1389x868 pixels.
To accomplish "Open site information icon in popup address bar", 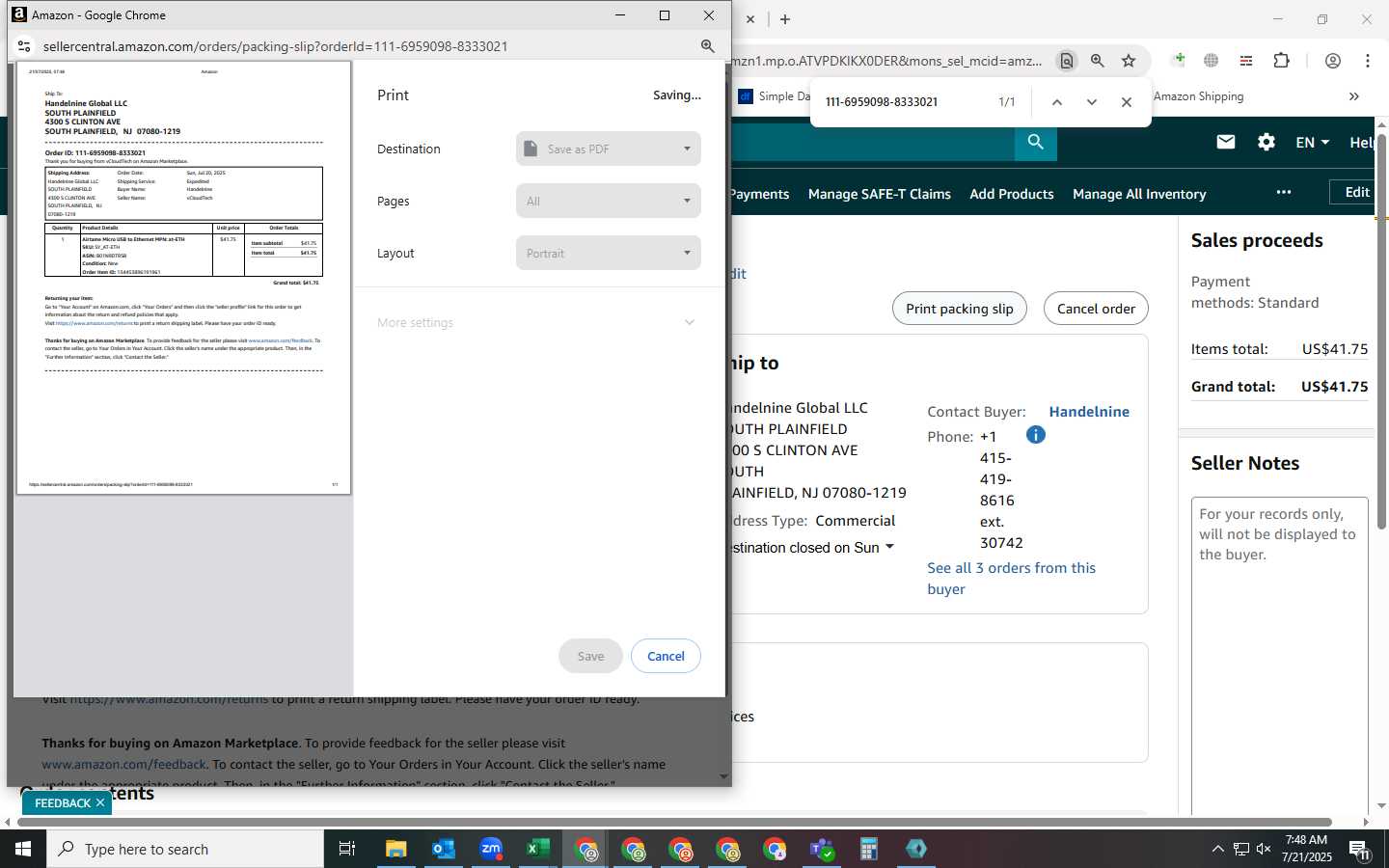I will [x=24, y=46].
